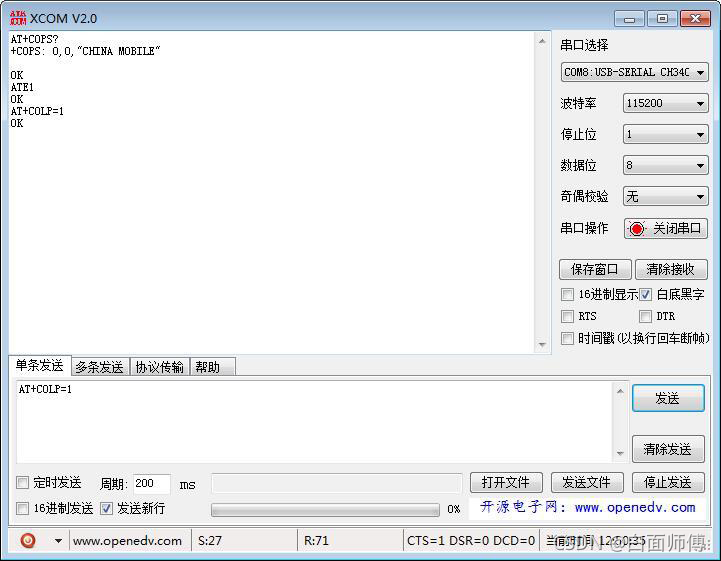Maximize the XCOM window

(662, 19)
